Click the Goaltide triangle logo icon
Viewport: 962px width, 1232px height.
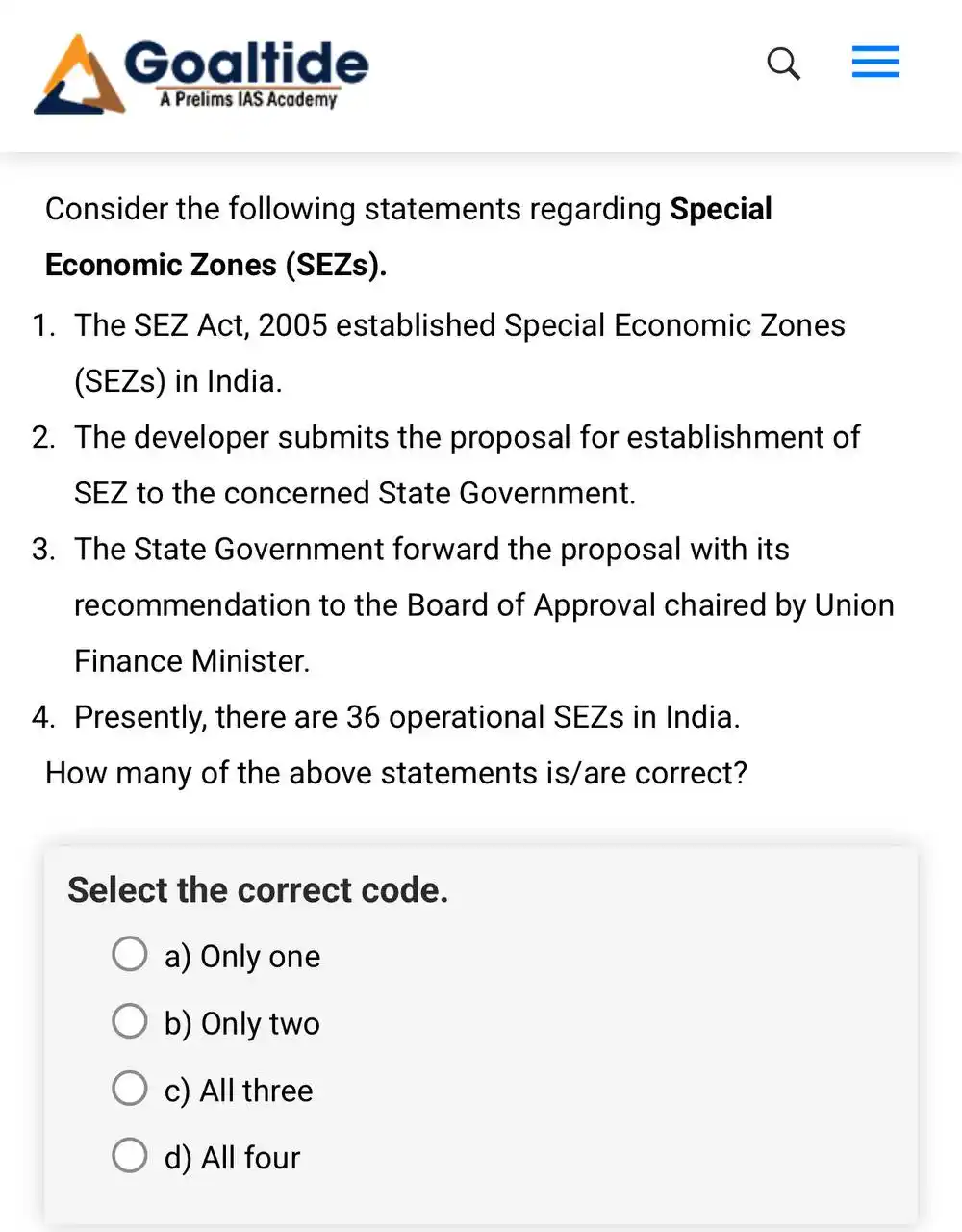click(79, 75)
